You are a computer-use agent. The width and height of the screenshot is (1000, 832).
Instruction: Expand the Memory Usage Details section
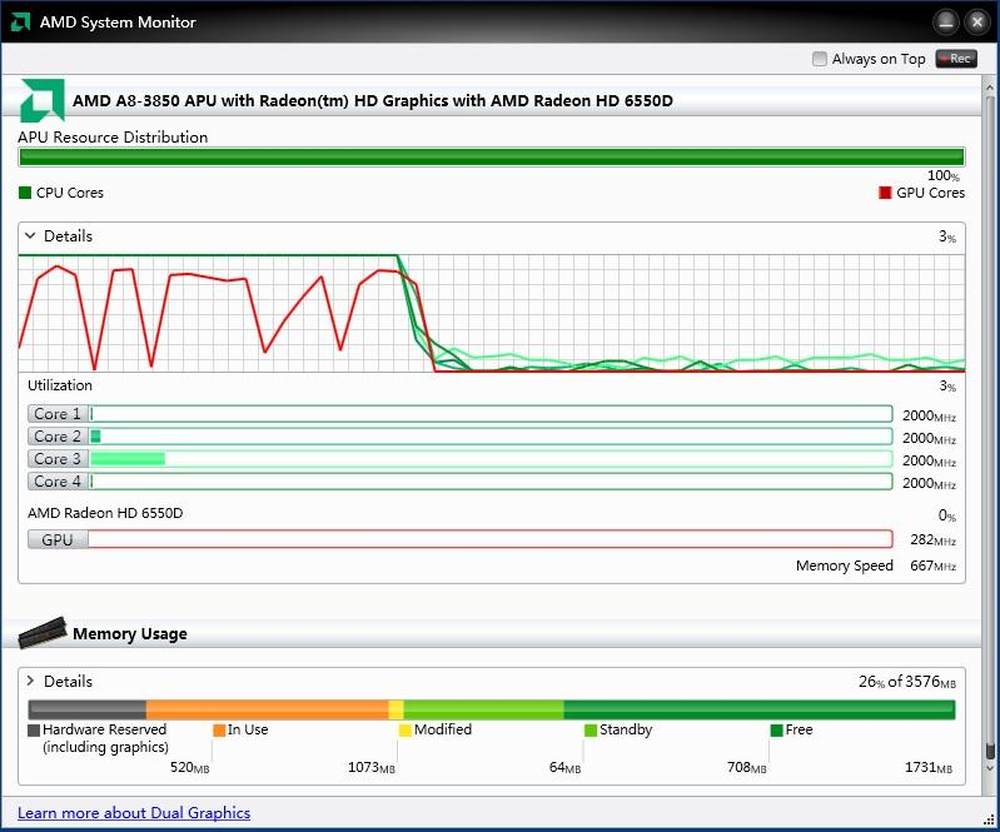tap(30, 681)
